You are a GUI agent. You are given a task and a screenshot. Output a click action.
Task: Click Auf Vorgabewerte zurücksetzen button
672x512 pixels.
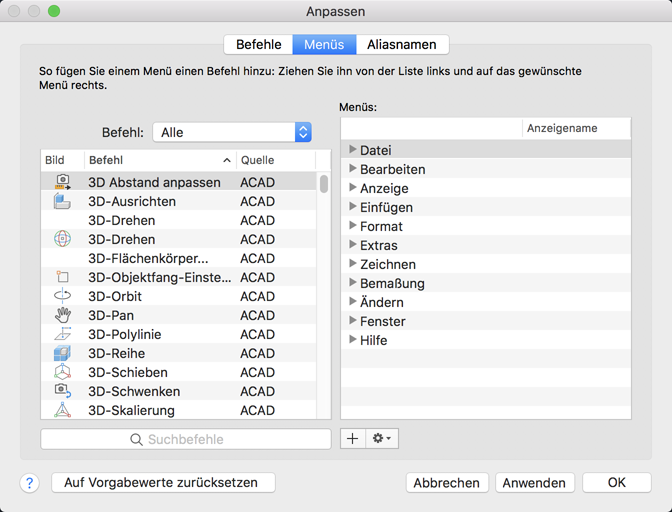161,482
